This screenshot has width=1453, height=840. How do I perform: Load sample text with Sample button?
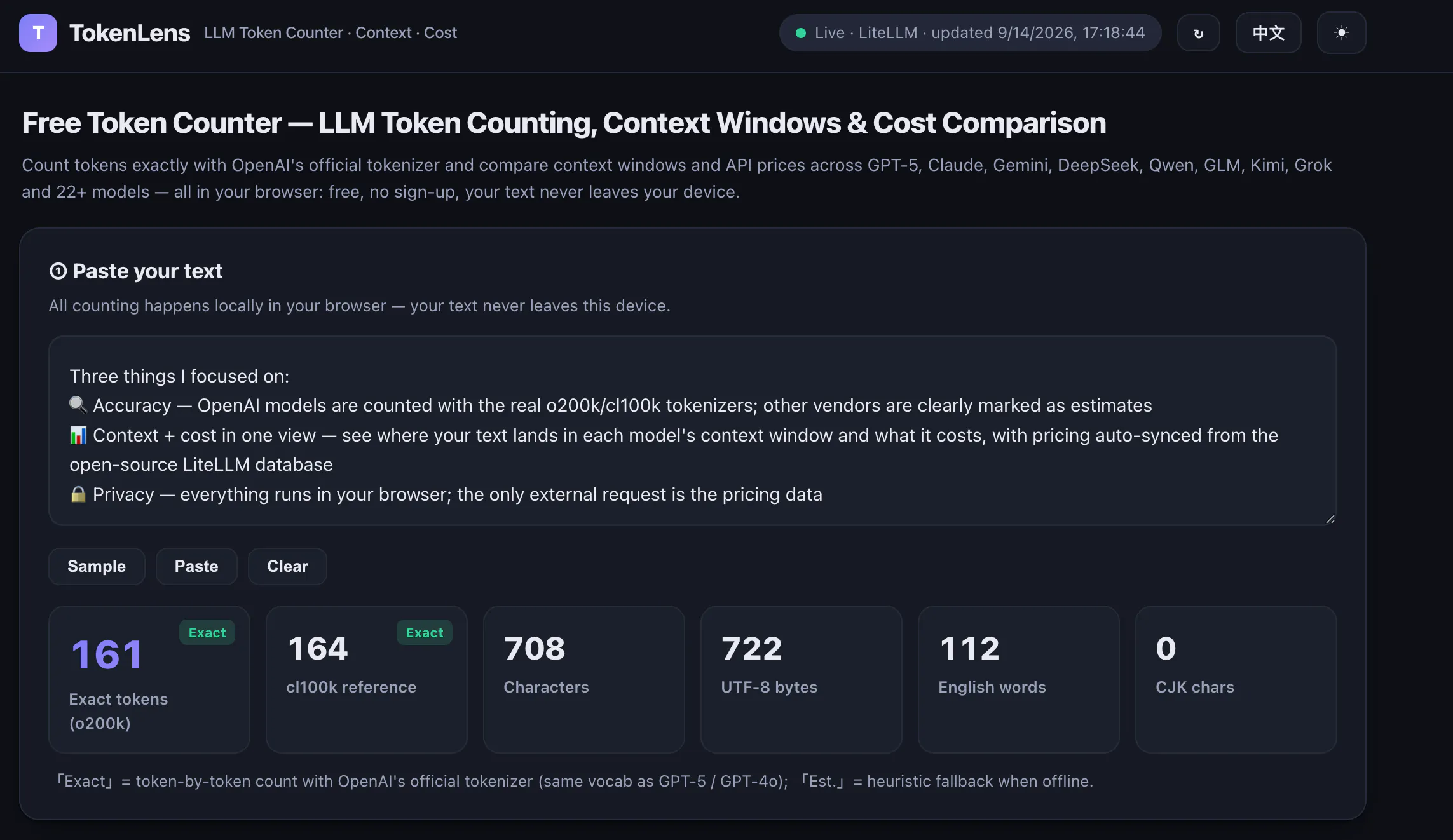pyautogui.click(x=97, y=566)
